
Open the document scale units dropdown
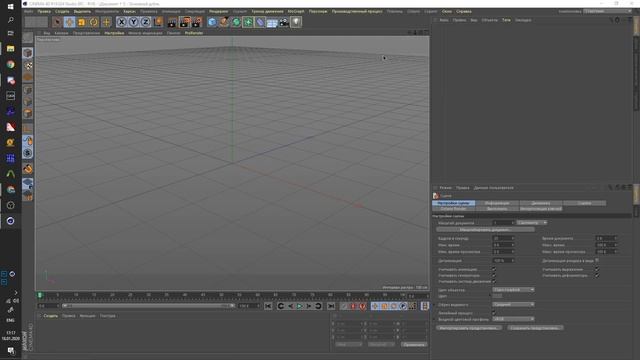point(531,223)
